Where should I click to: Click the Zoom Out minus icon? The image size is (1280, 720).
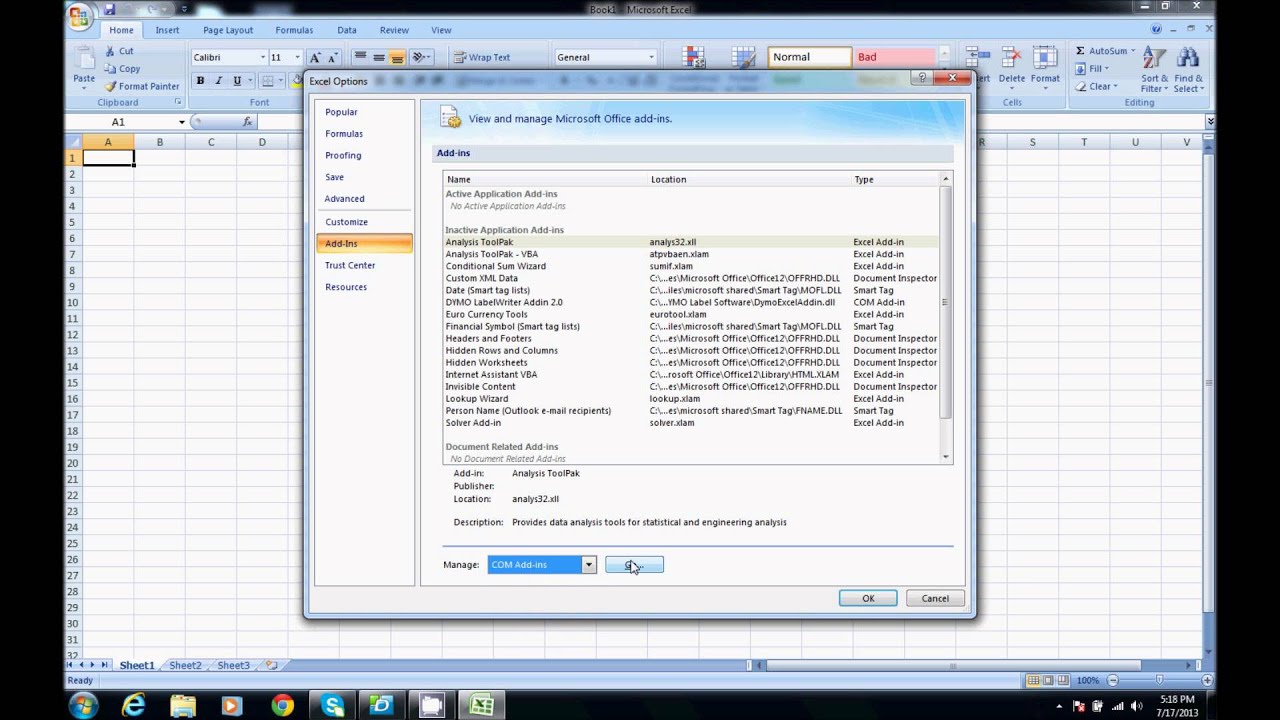(1113, 681)
